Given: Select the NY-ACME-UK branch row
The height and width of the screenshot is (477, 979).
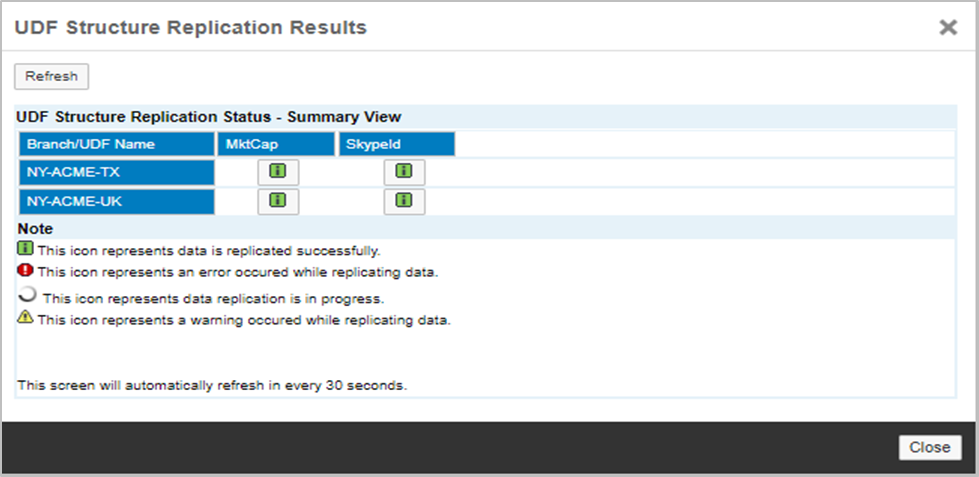Looking at the screenshot, I should tap(116, 201).
